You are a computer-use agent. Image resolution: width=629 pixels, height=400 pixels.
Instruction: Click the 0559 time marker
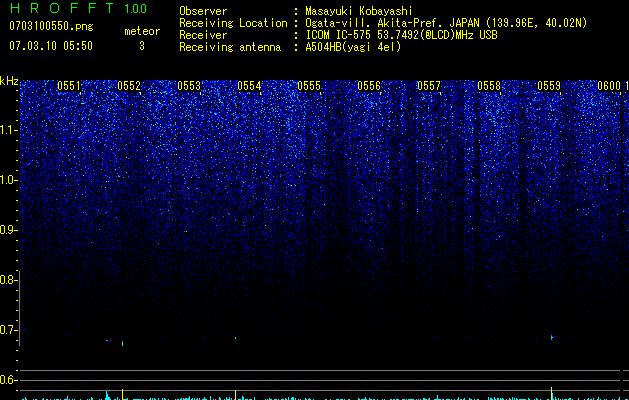[549, 86]
